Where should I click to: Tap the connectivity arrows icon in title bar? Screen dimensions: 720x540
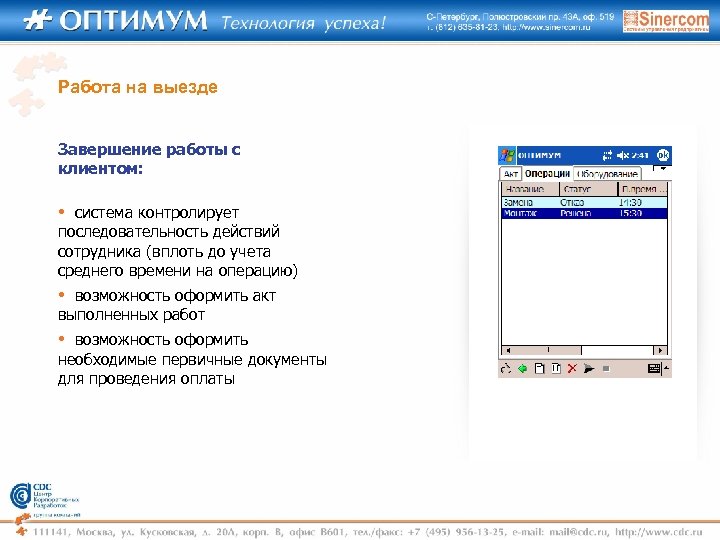[608, 156]
